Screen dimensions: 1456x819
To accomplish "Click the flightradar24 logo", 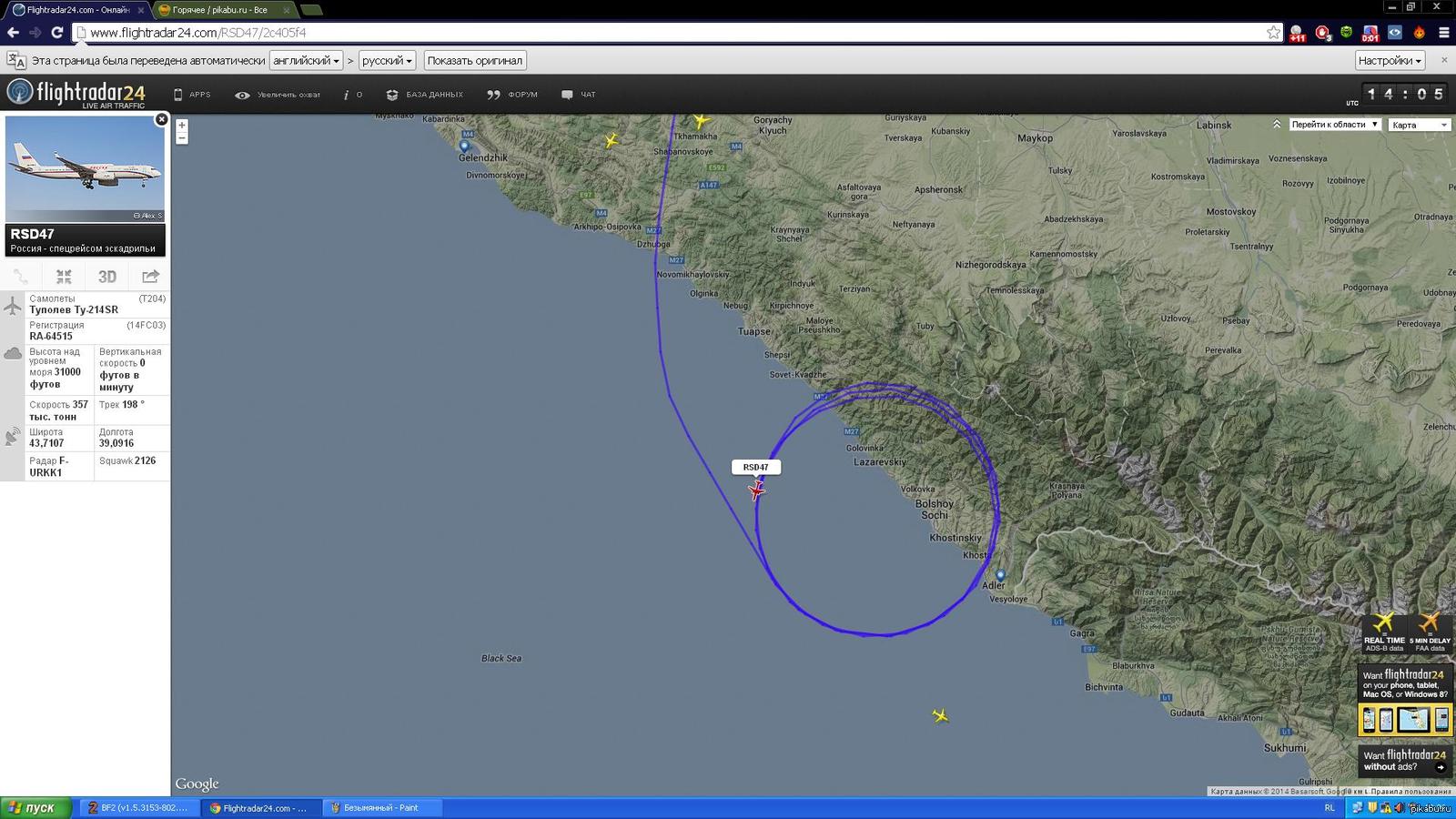I will click(76, 93).
